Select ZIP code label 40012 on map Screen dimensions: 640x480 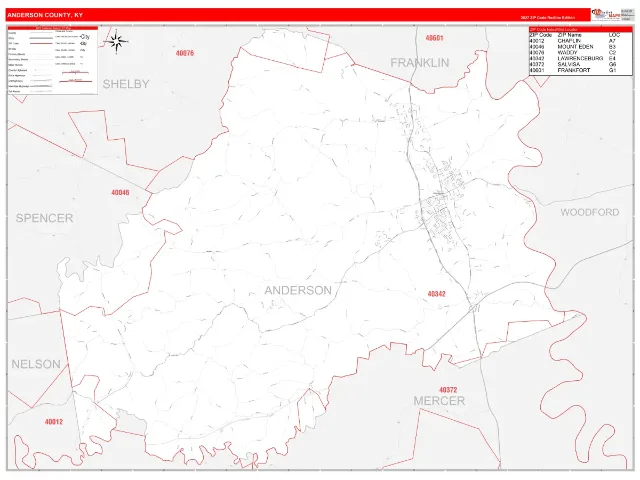coord(54,422)
